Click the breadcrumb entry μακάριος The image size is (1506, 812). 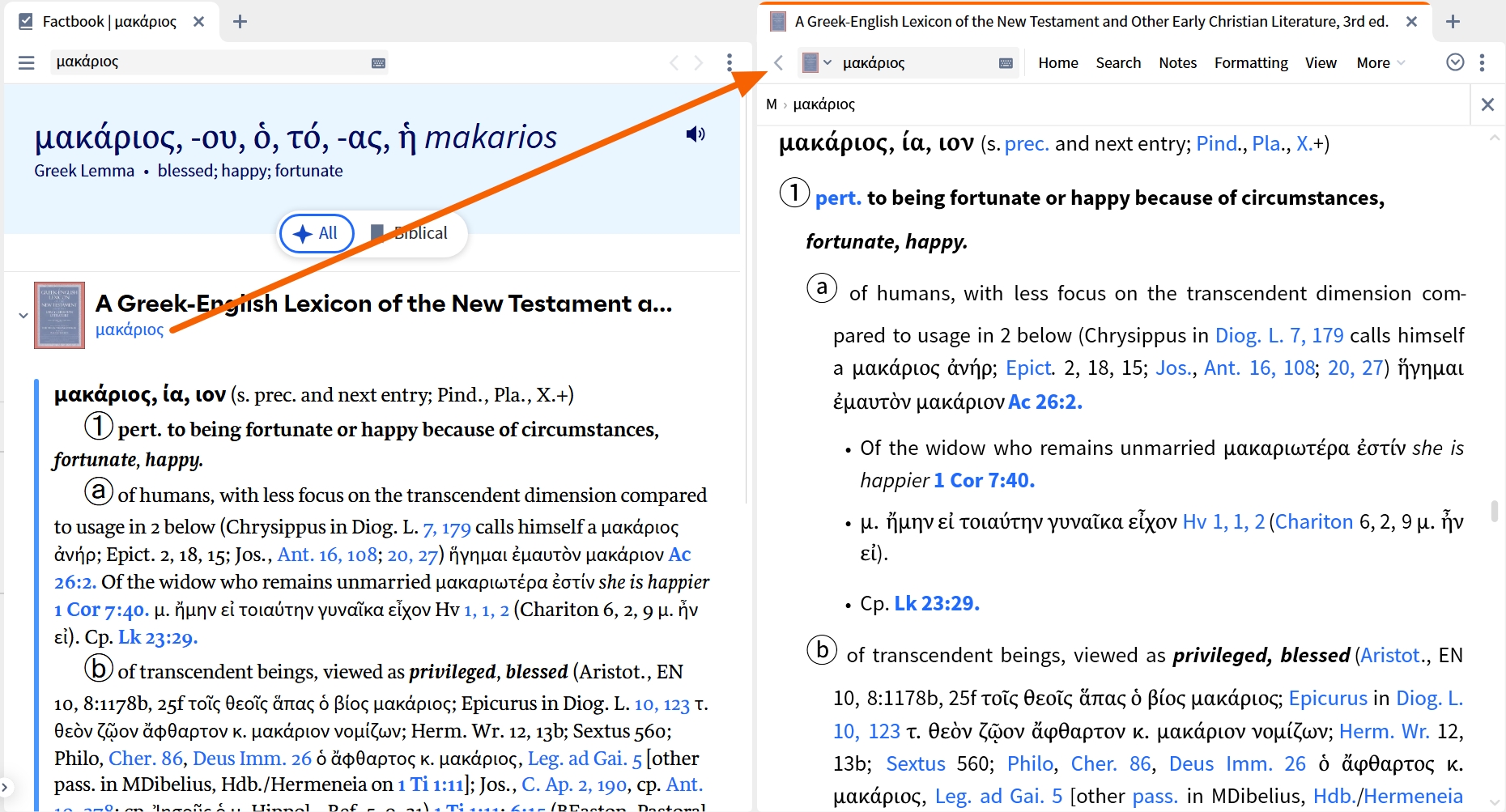[823, 104]
